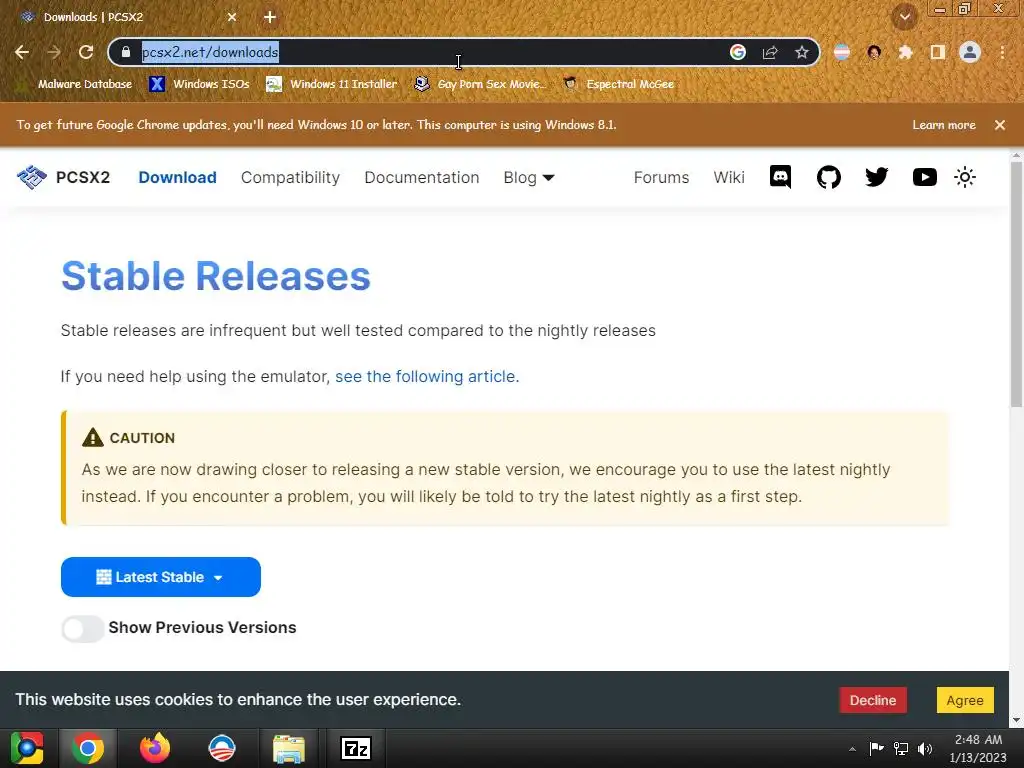Click the Stable Releases heading
The width and height of the screenshot is (1024, 768).
tap(216, 276)
